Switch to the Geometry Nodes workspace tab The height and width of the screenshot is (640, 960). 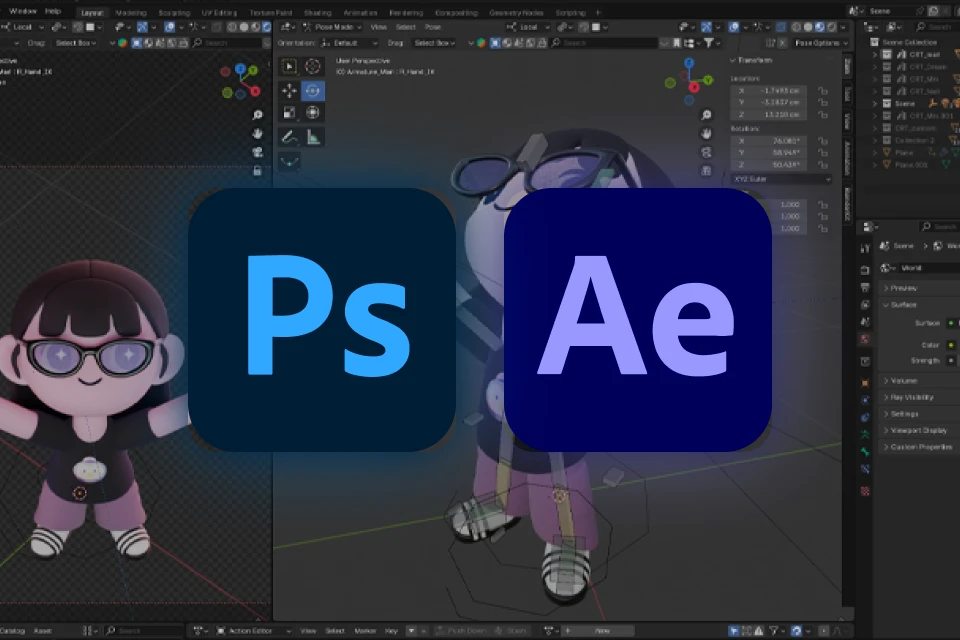tap(516, 12)
